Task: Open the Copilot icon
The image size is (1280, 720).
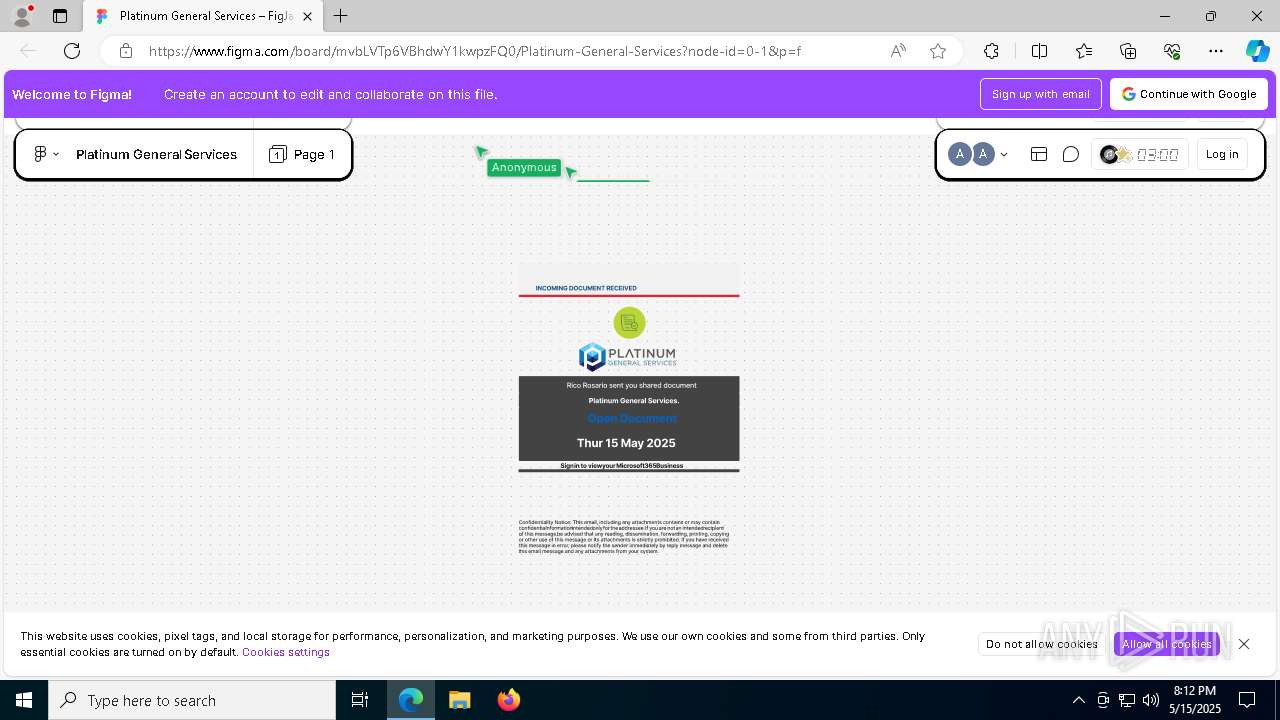Action: point(1257,51)
